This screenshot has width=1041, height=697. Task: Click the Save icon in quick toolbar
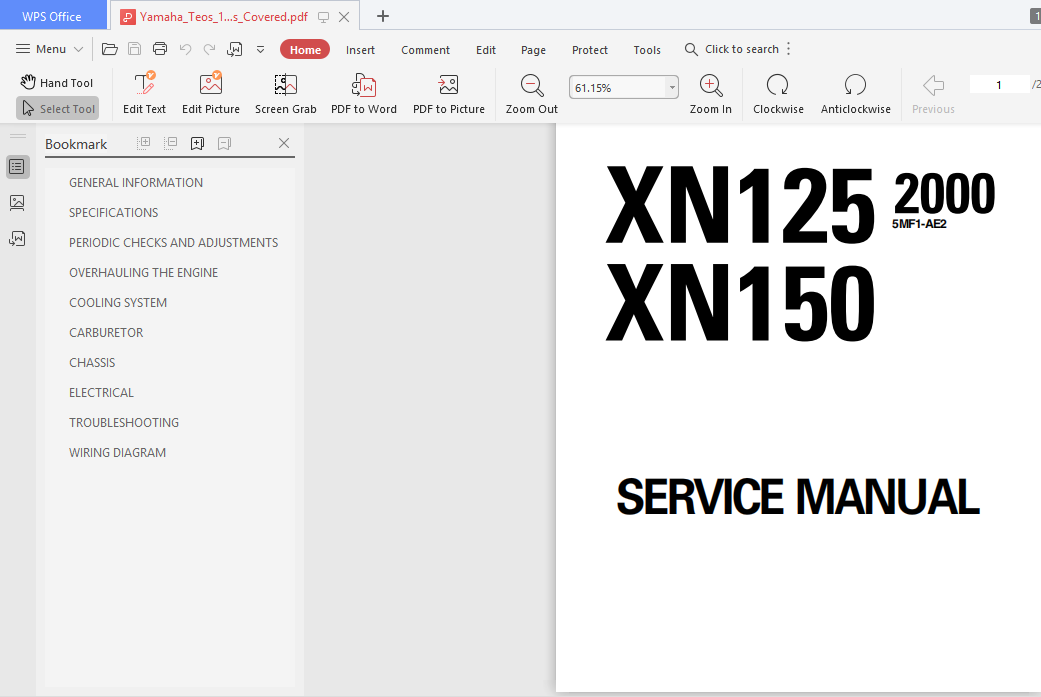click(134, 49)
